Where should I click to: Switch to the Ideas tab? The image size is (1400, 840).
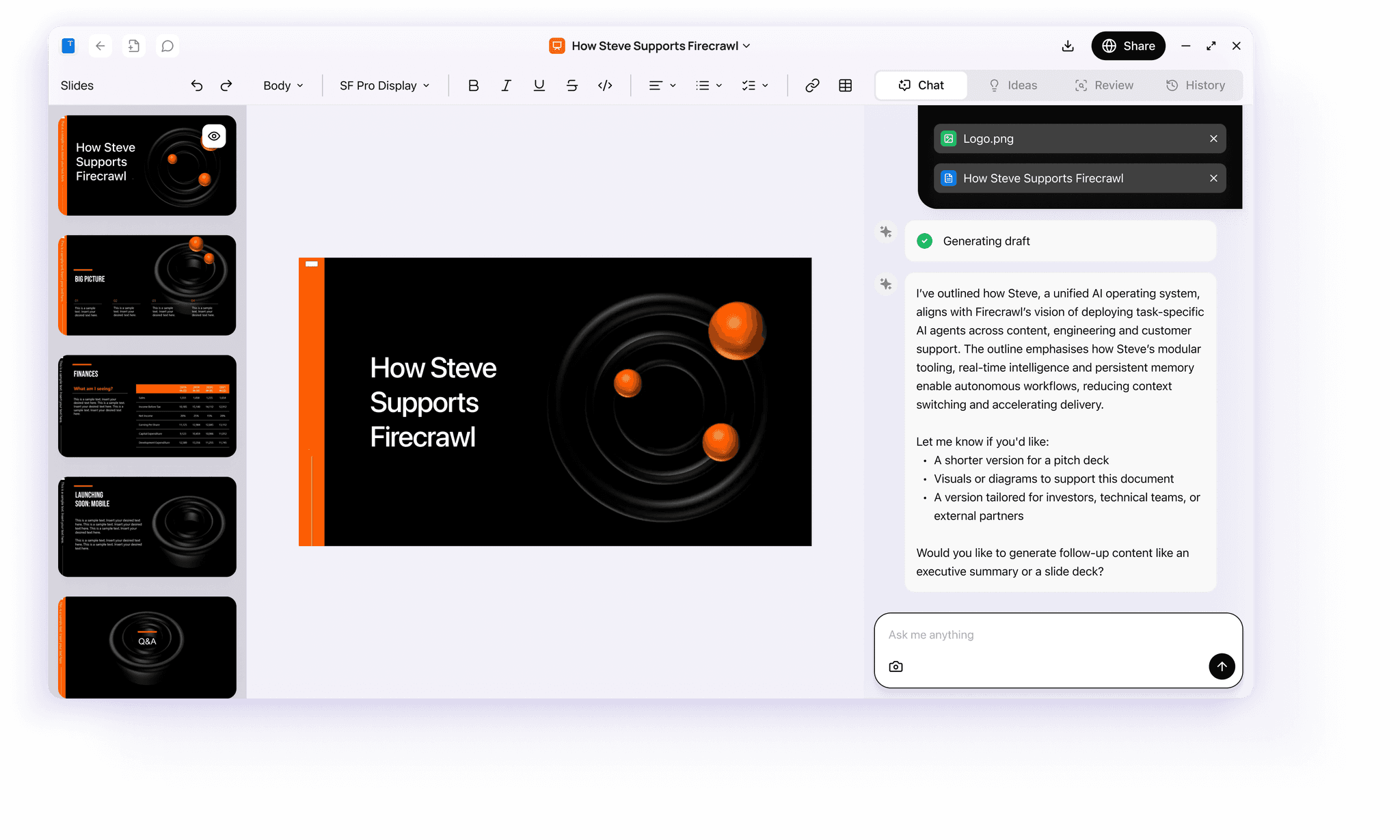1013,85
